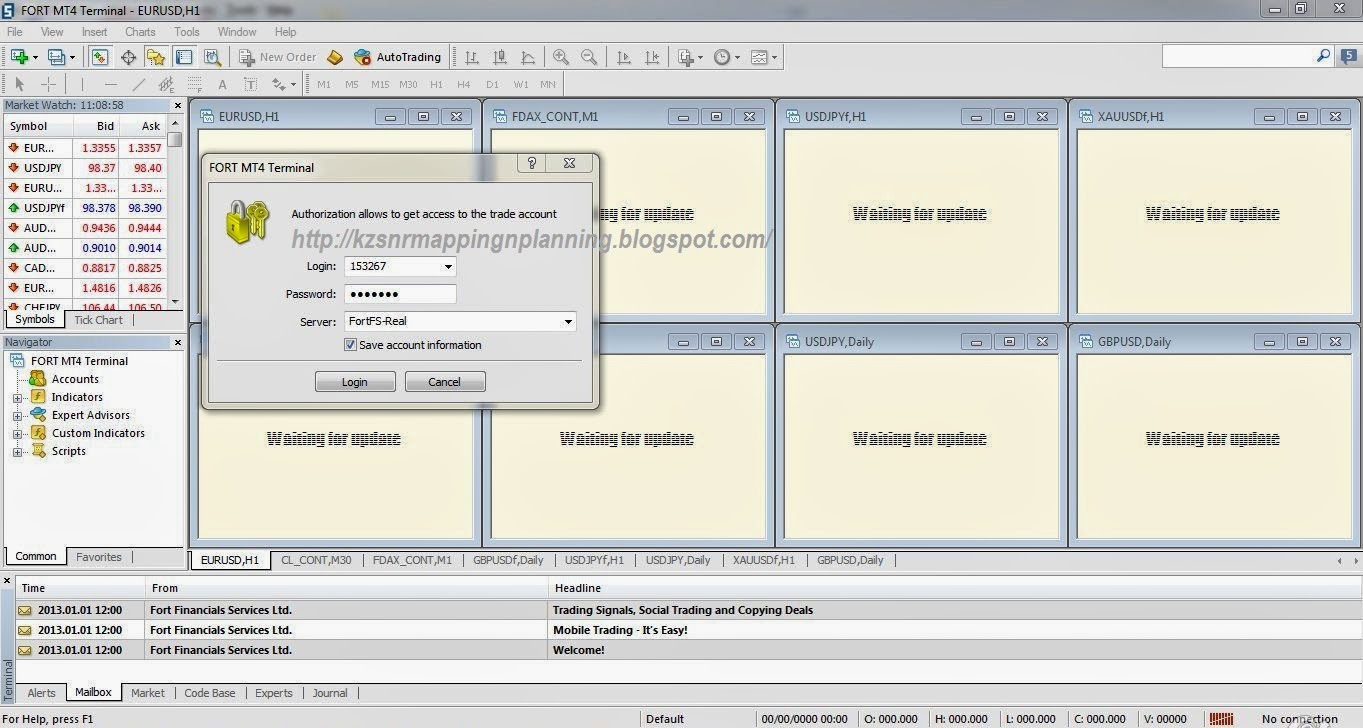Open MetaEditor with the yellow book icon
Image resolution: width=1363 pixels, height=728 pixels.
coord(335,57)
